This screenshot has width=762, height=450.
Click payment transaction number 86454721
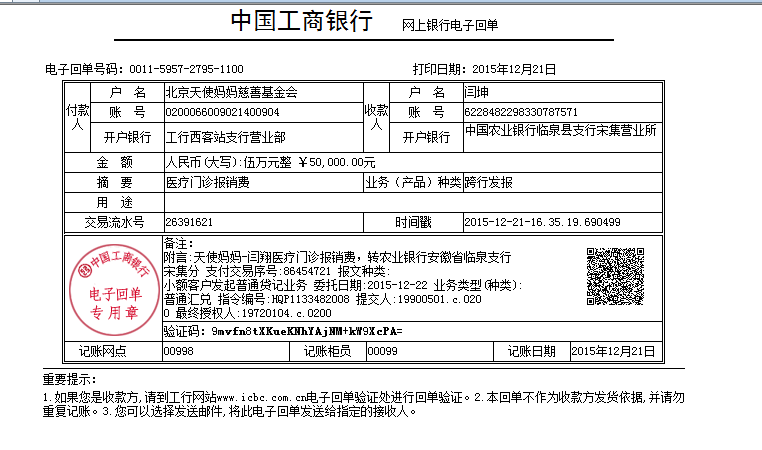point(307,271)
